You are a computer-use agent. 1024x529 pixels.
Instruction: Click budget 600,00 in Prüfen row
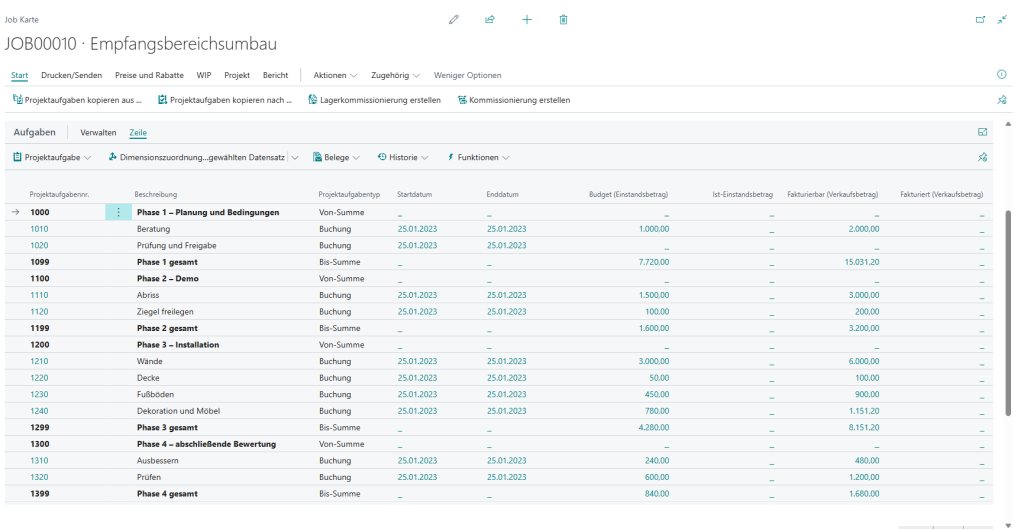pos(657,477)
